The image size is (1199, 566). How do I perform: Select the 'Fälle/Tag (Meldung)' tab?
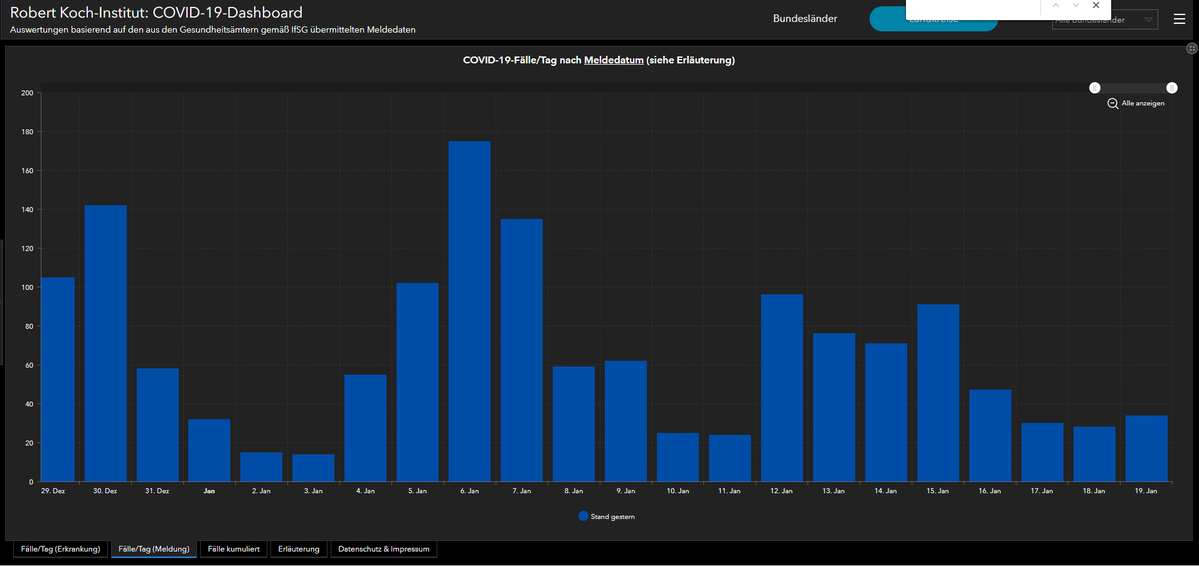coord(154,549)
